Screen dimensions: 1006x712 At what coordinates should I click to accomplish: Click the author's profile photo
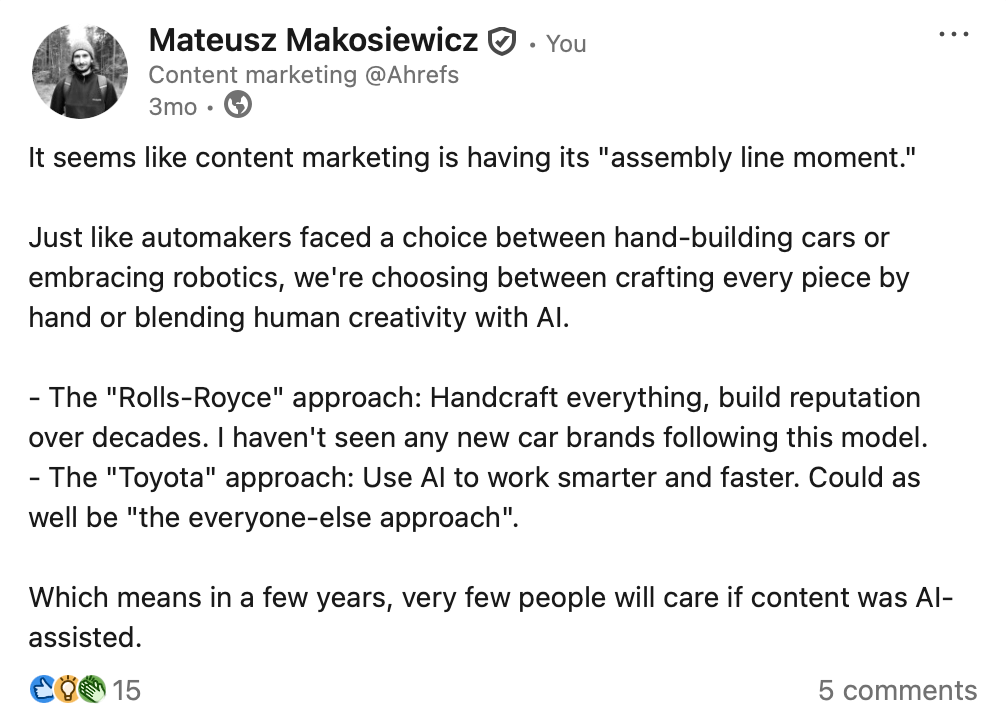click(80, 71)
